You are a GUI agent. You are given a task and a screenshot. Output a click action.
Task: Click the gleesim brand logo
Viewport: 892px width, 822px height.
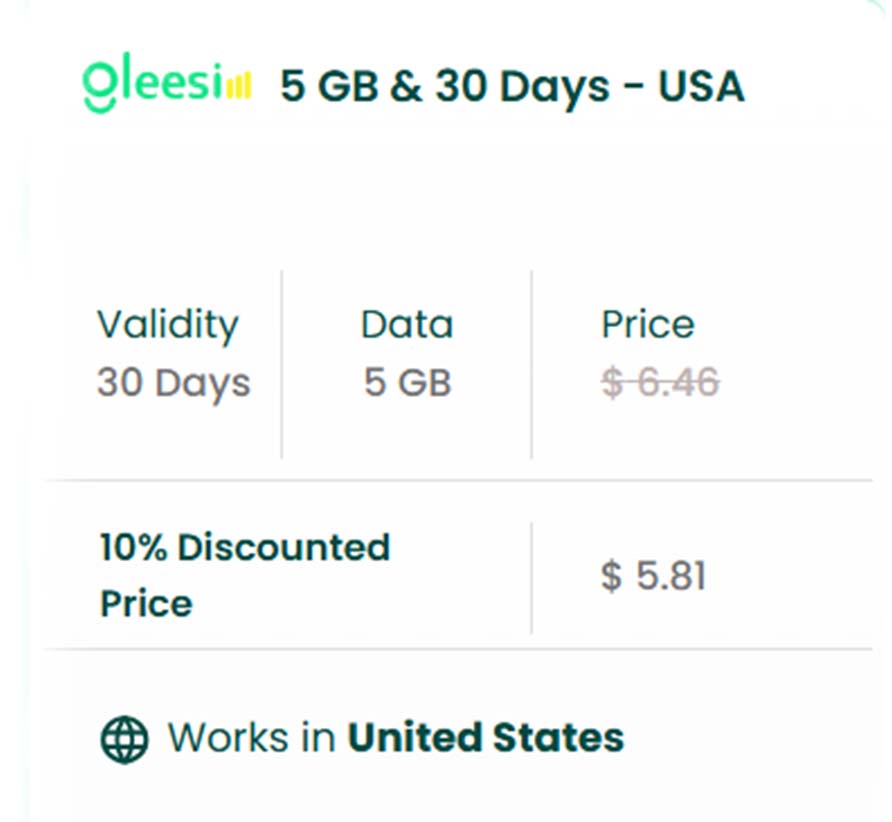pos(166,85)
